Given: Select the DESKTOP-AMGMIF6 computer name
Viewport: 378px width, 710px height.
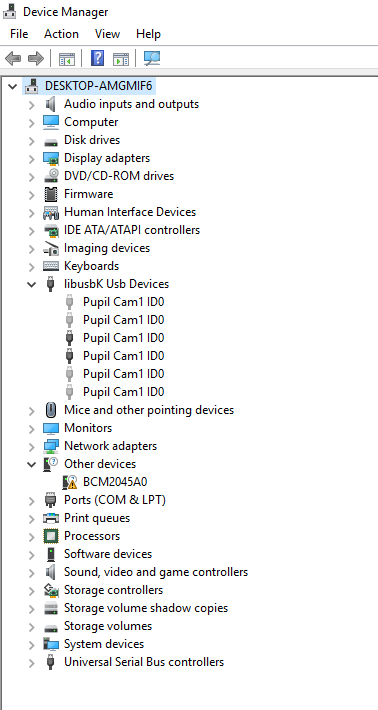Looking at the screenshot, I should pyautogui.click(x=98, y=86).
